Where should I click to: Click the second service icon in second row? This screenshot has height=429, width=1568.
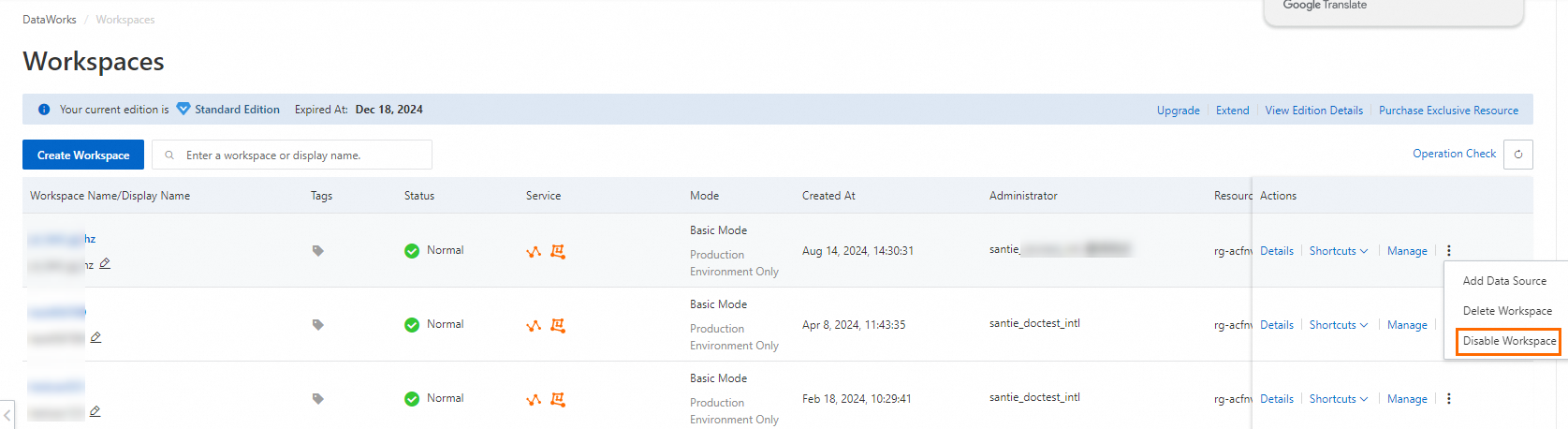point(558,325)
